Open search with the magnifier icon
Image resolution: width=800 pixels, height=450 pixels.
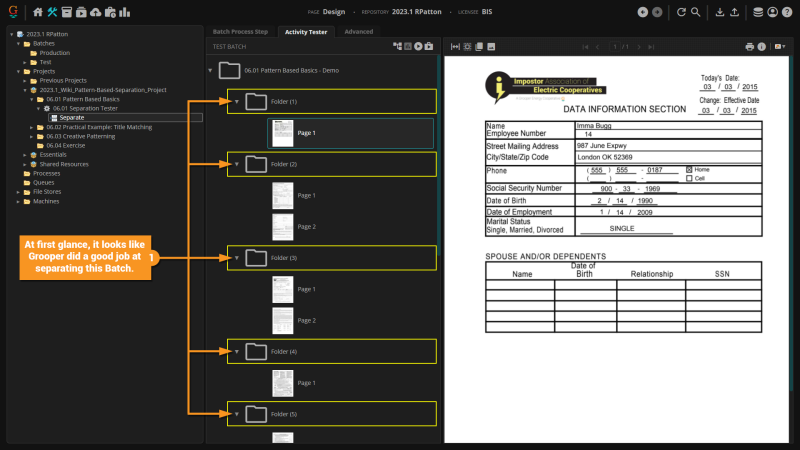pos(695,12)
